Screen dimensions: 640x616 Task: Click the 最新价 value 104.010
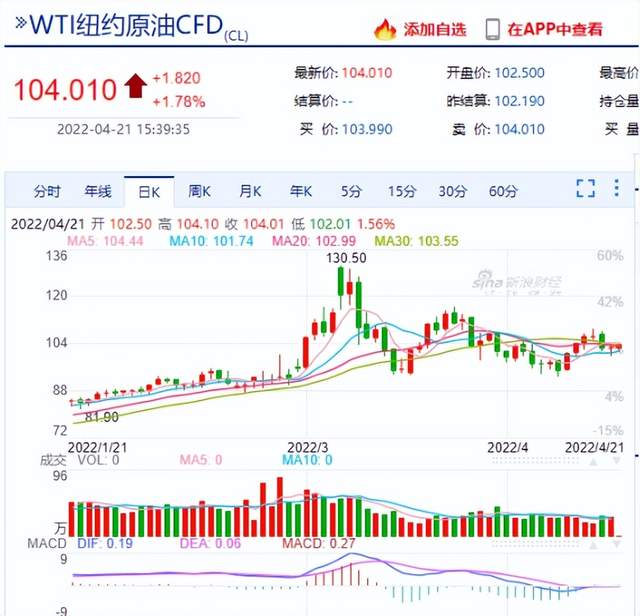(367, 73)
